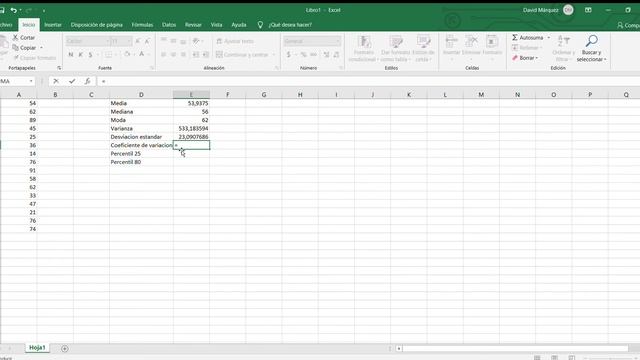640x360 pixels.
Task: Click the ribbon display options icon
Action: pyautogui.click(x=588, y=10)
